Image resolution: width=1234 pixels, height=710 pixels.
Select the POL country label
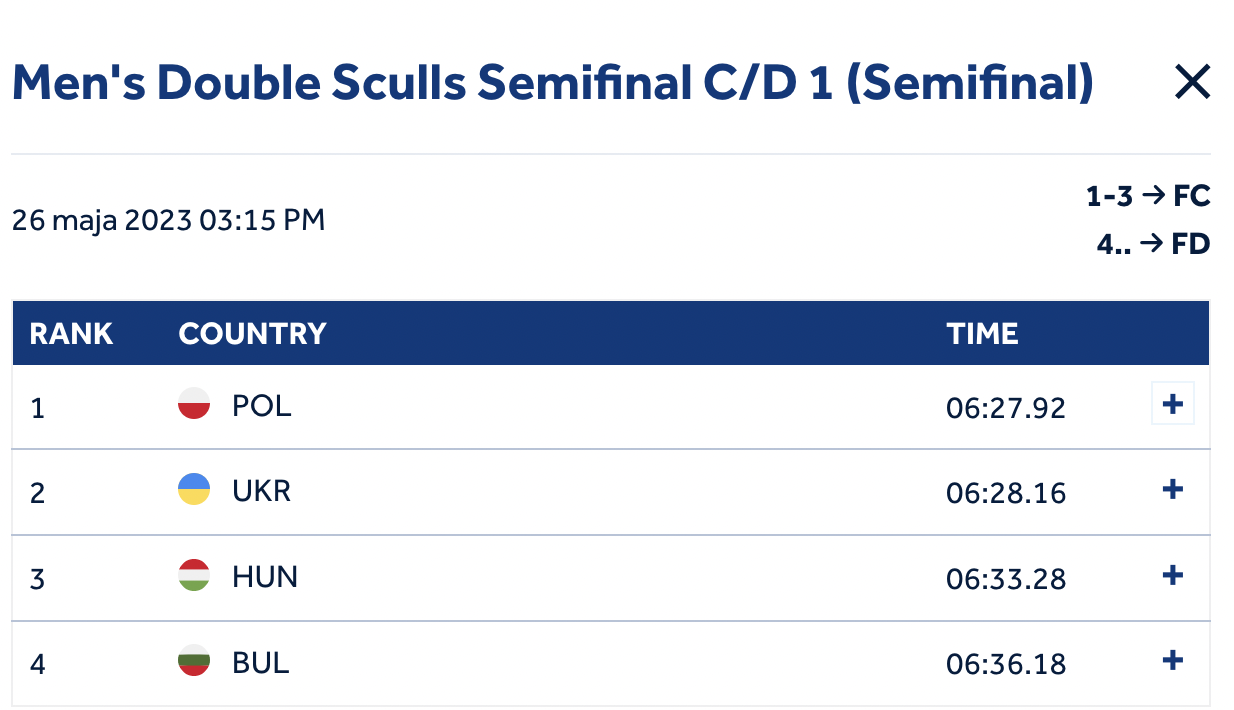click(262, 406)
